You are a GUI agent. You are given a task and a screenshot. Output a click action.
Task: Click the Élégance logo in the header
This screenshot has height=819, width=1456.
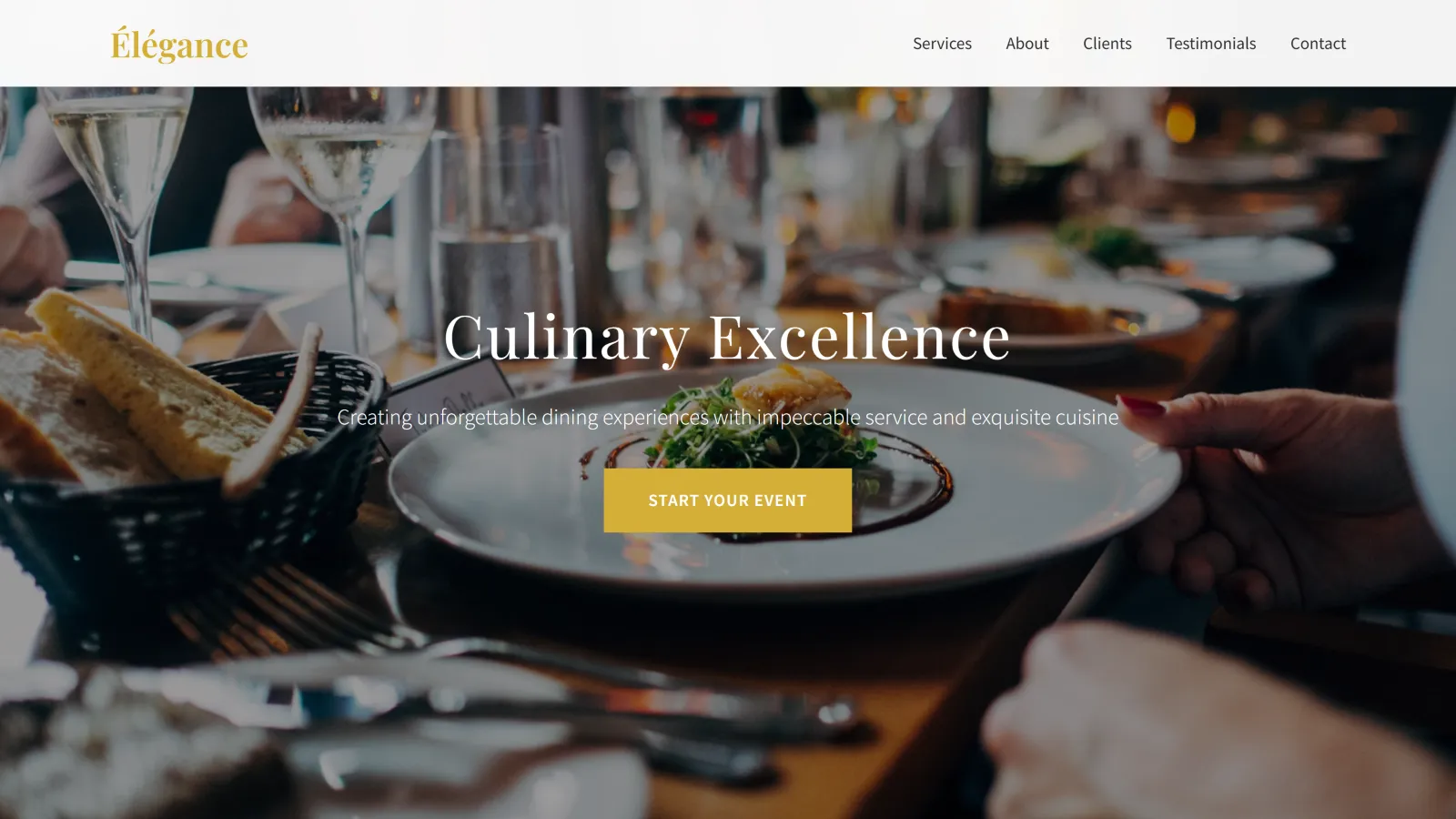coord(179,44)
